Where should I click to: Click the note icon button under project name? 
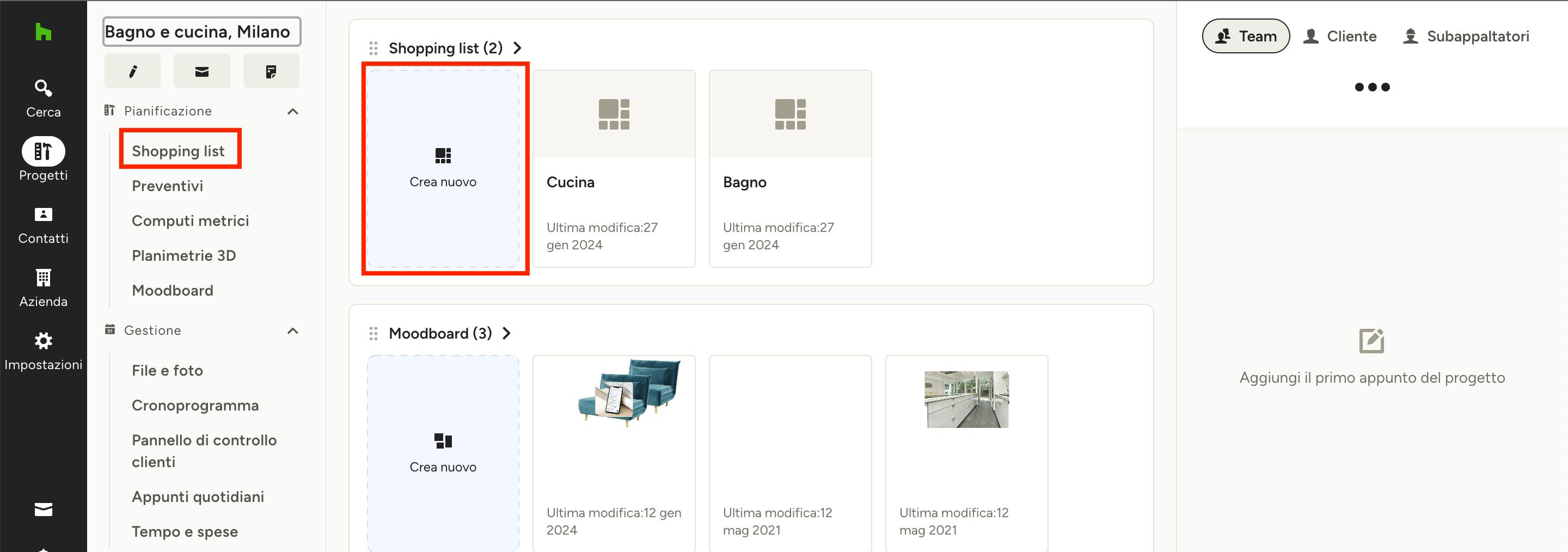[x=271, y=71]
